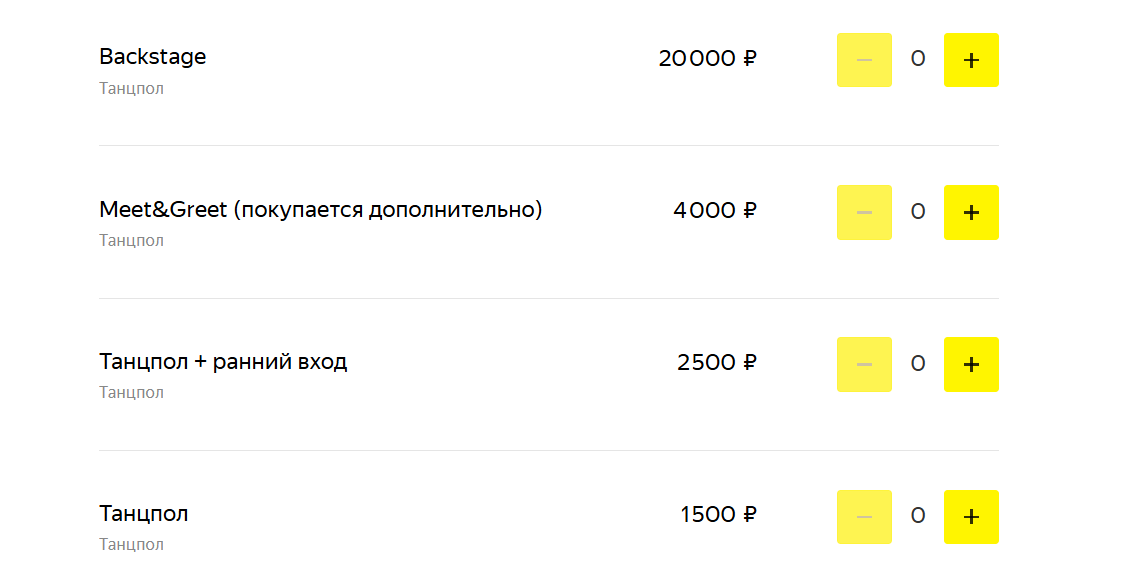1125x588 pixels.
Task: Add a 1500 ₽ Танцпол ticket
Action: point(971,516)
